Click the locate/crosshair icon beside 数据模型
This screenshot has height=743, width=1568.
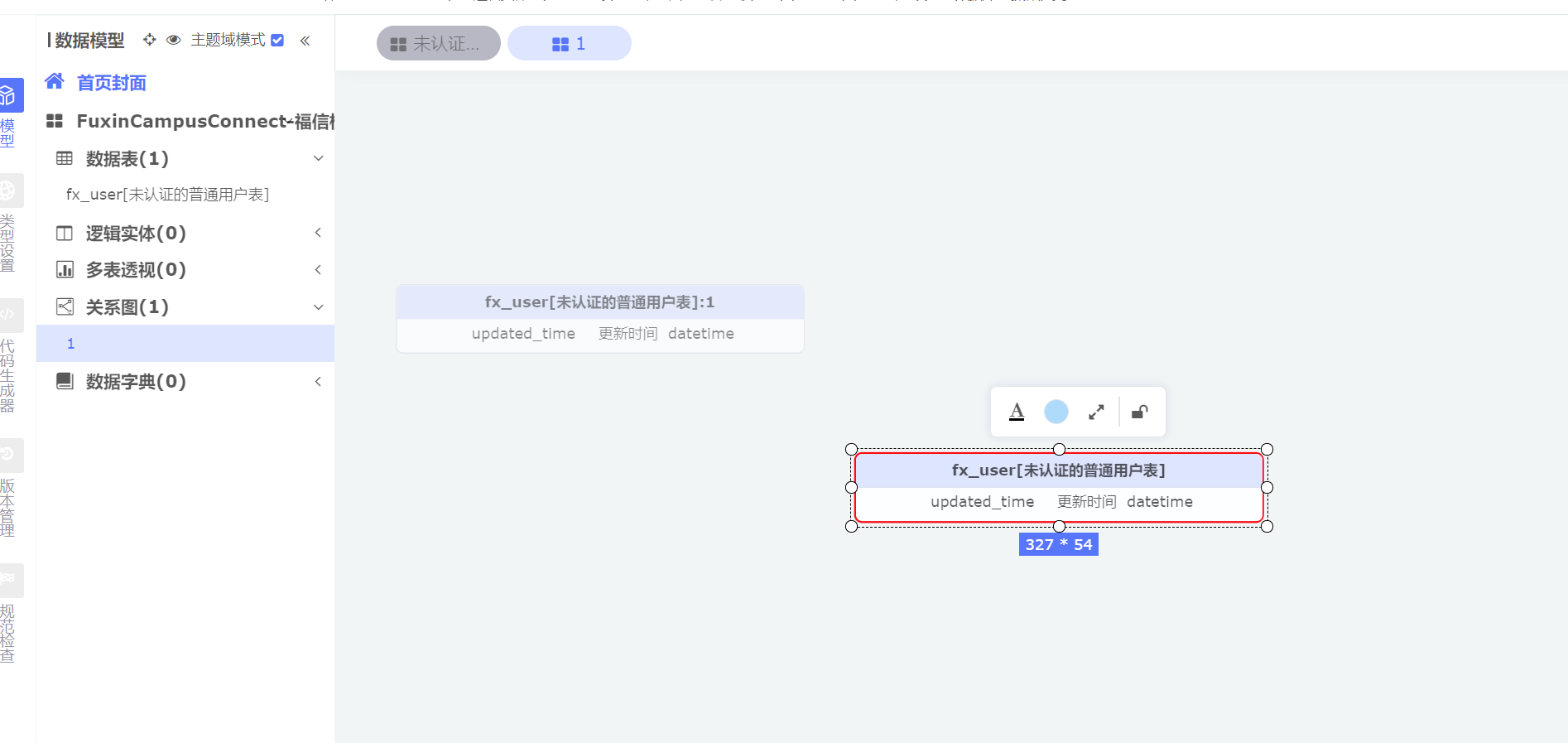(149, 40)
